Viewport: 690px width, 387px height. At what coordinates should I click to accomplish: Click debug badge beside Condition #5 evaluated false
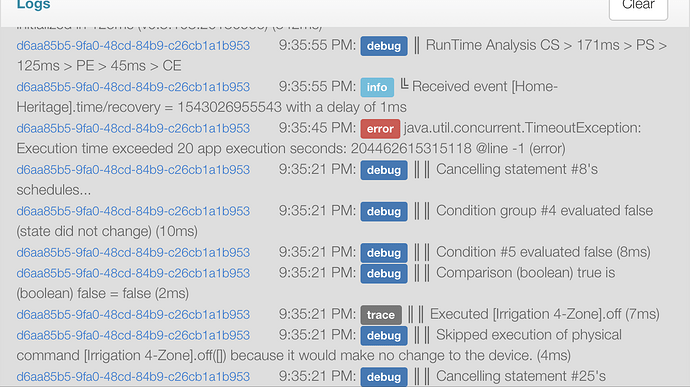click(x=384, y=253)
